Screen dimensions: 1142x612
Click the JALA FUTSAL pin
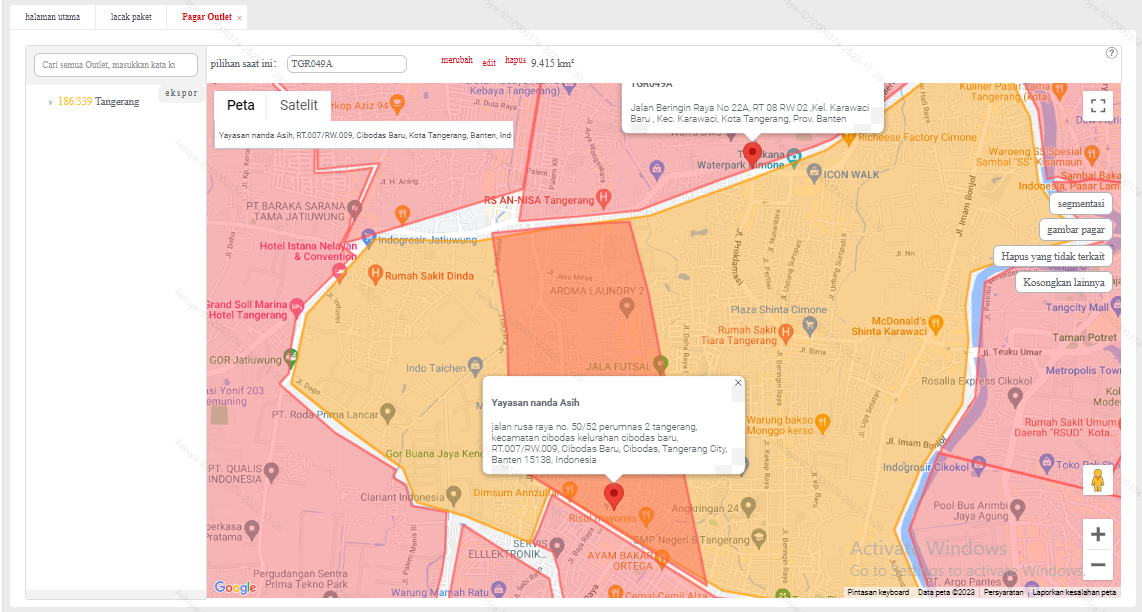tap(661, 364)
